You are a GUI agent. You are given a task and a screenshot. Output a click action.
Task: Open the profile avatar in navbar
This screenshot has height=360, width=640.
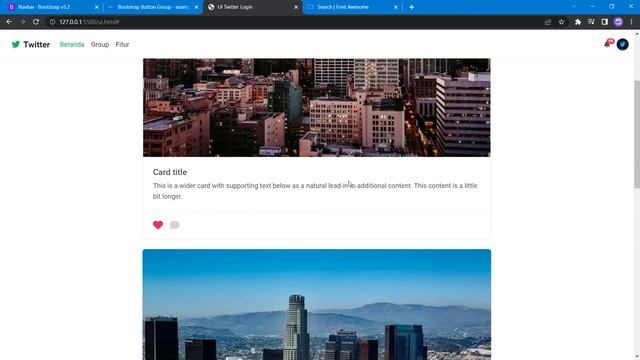[622, 44]
